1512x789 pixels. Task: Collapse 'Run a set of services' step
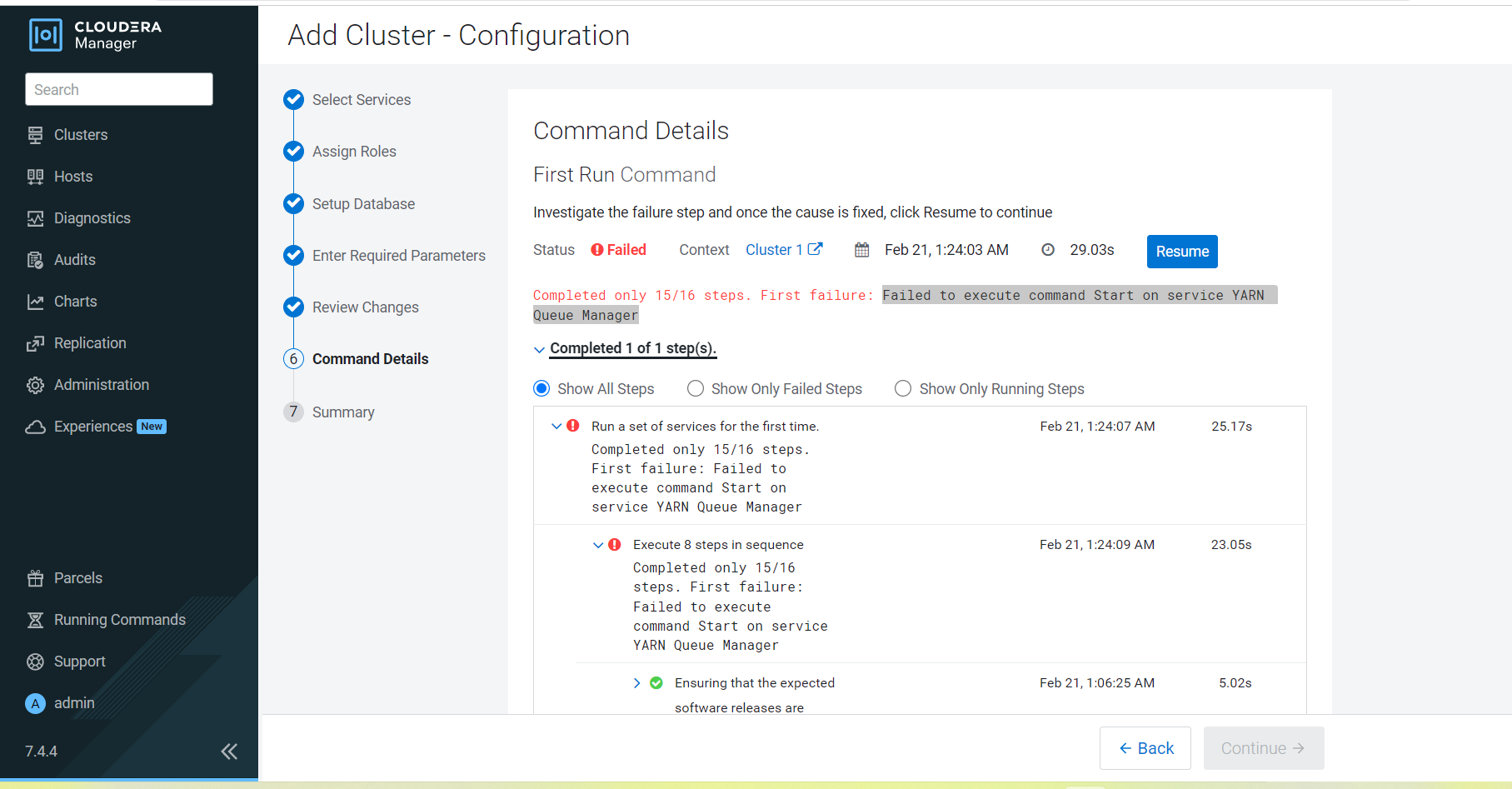tap(556, 426)
